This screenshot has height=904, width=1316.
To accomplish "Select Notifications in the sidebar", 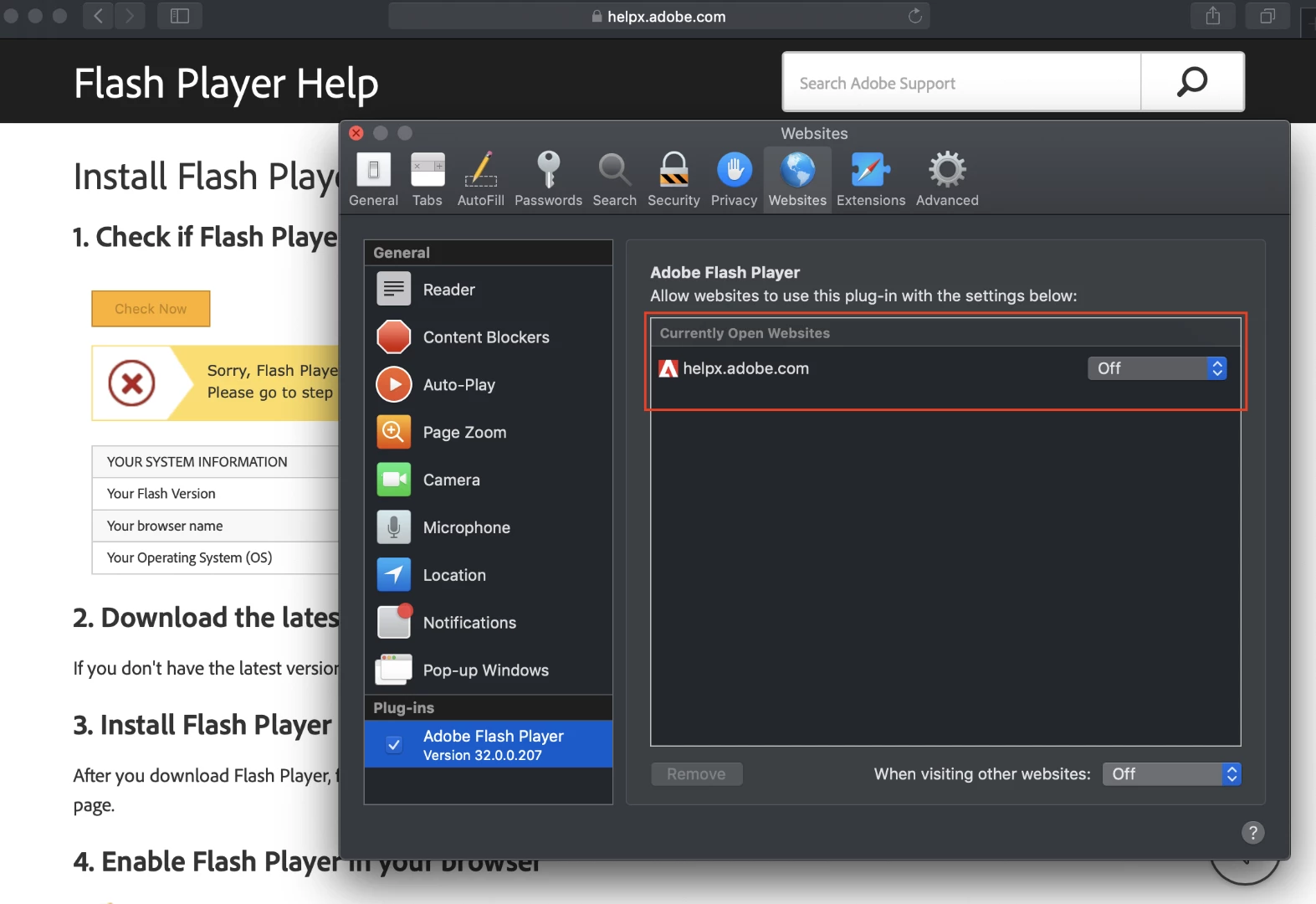I will (489, 624).
